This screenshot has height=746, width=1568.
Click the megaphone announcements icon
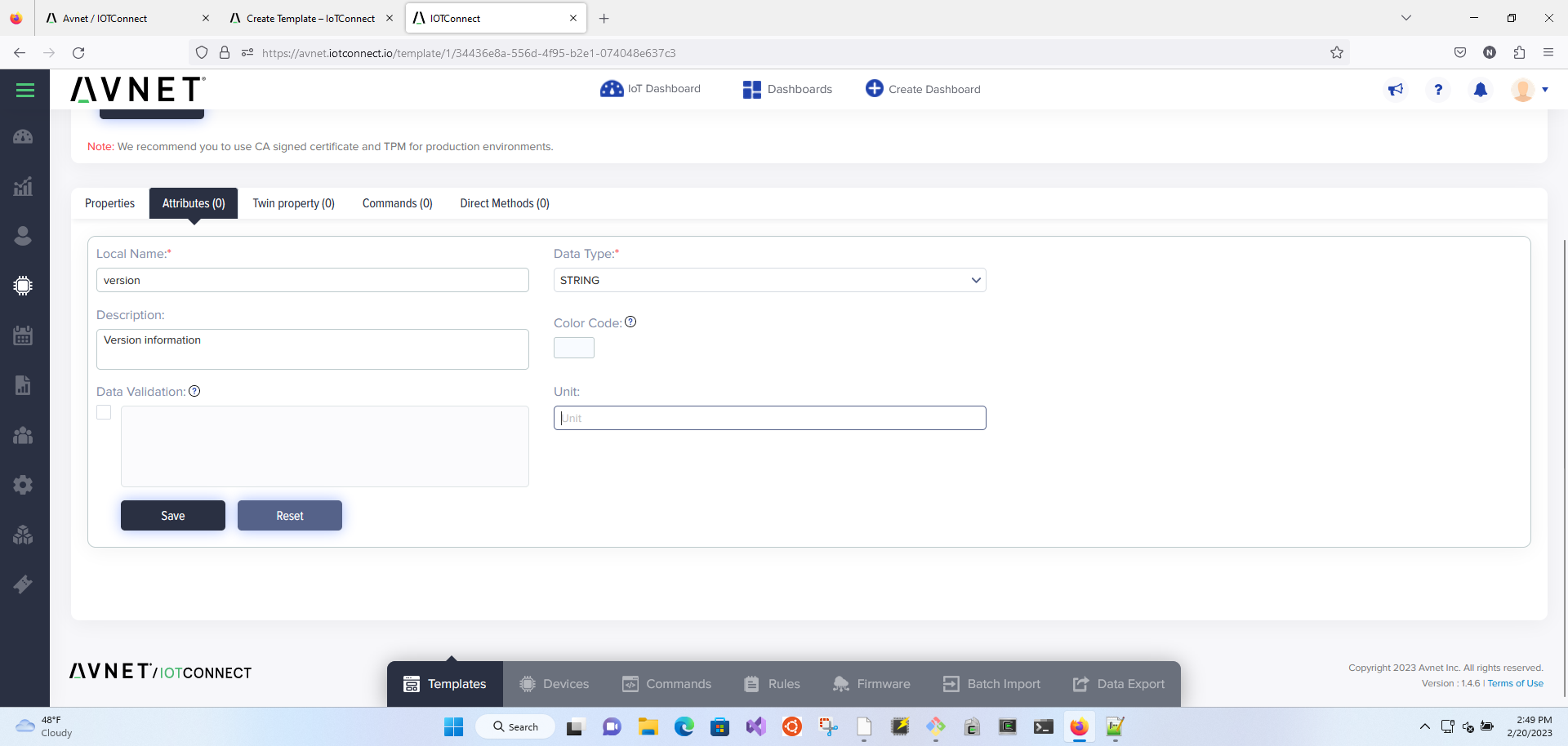coord(1396,90)
